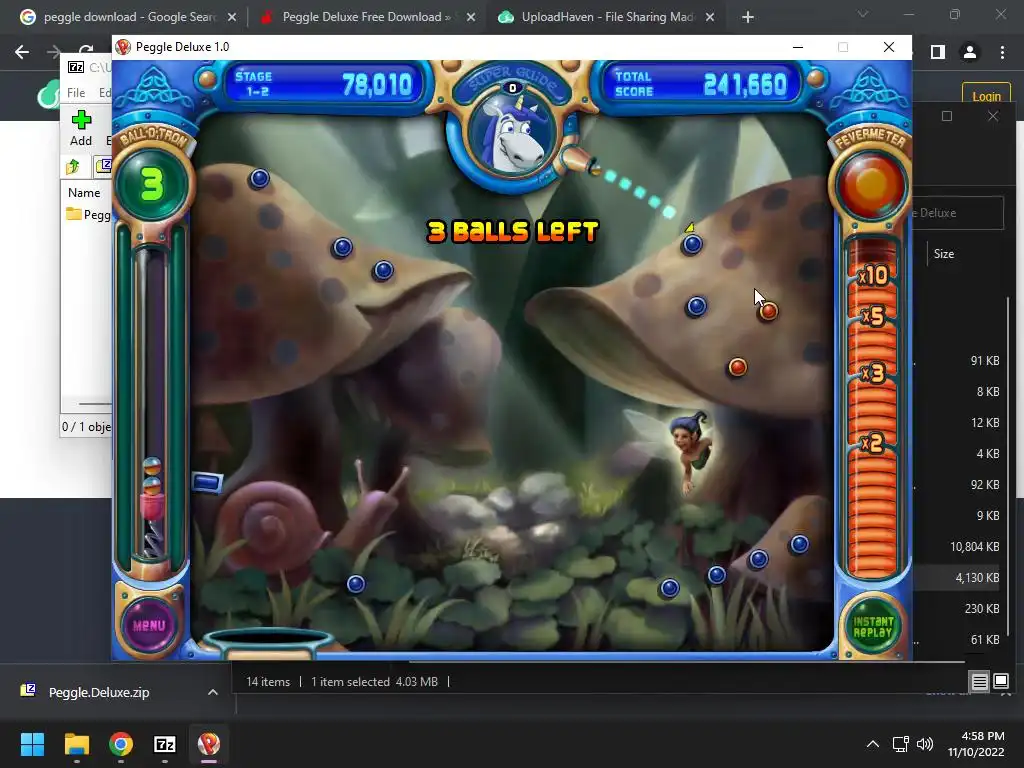This screenshot has height=768, width=1024.
Task: Open File Explorer from taskbar
Action: click(x=76, y=744)
